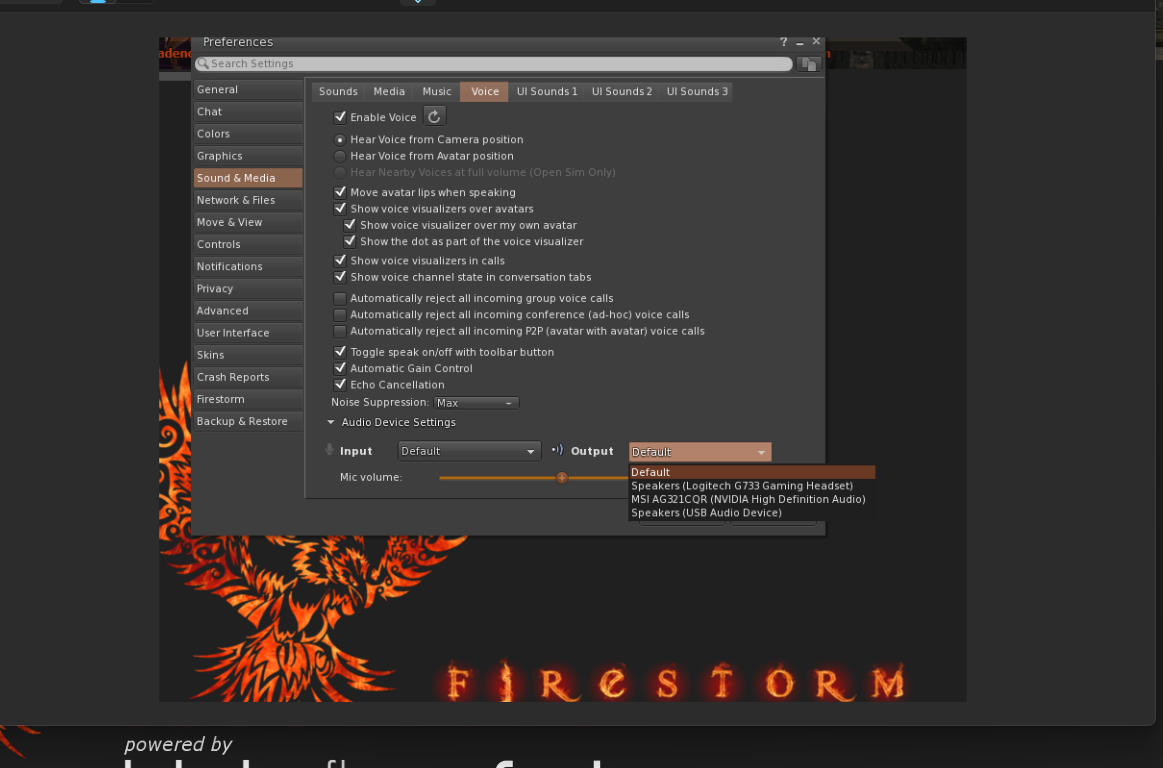Screen dimensions: 1163x768
Task: Open the UI Sounds 3 tab
Action: point(696,91)
